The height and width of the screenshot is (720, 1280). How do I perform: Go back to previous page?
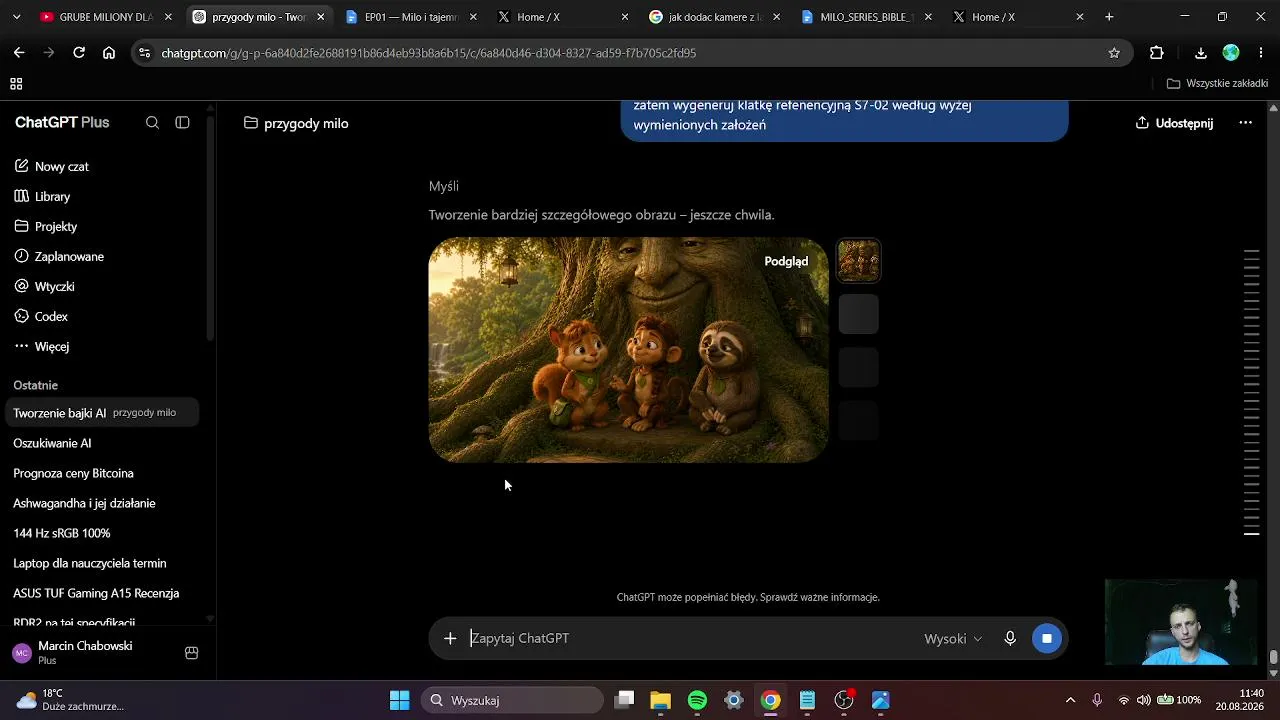coord(19,53)
